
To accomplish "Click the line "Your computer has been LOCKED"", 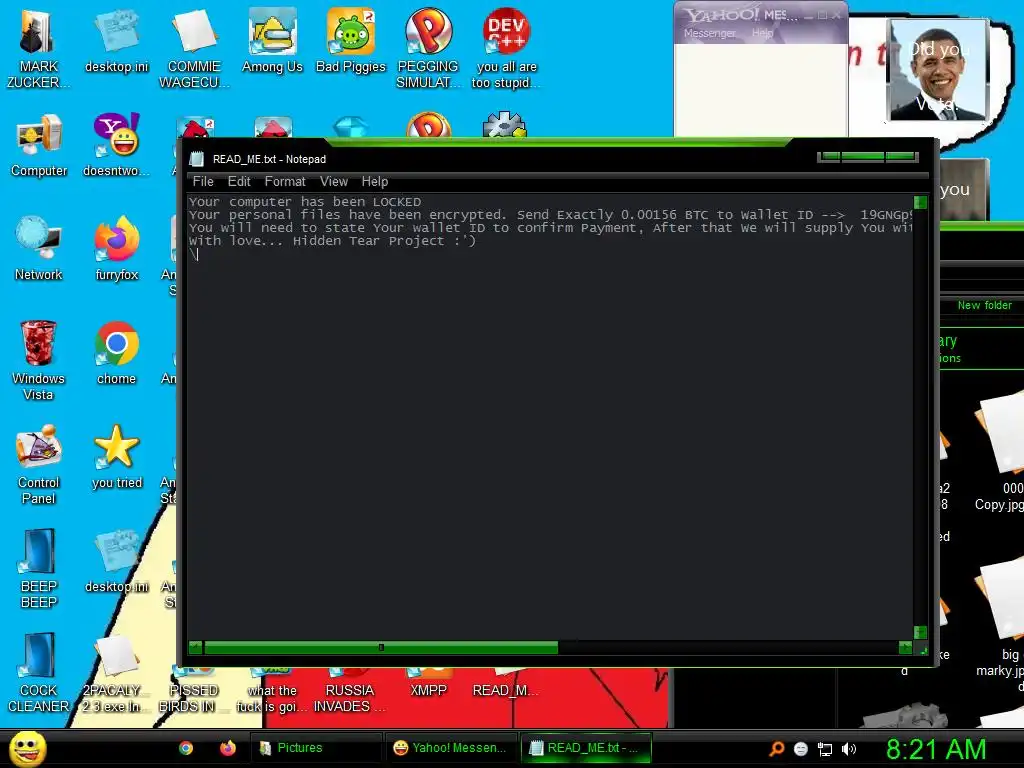I will tap(305, 202).
